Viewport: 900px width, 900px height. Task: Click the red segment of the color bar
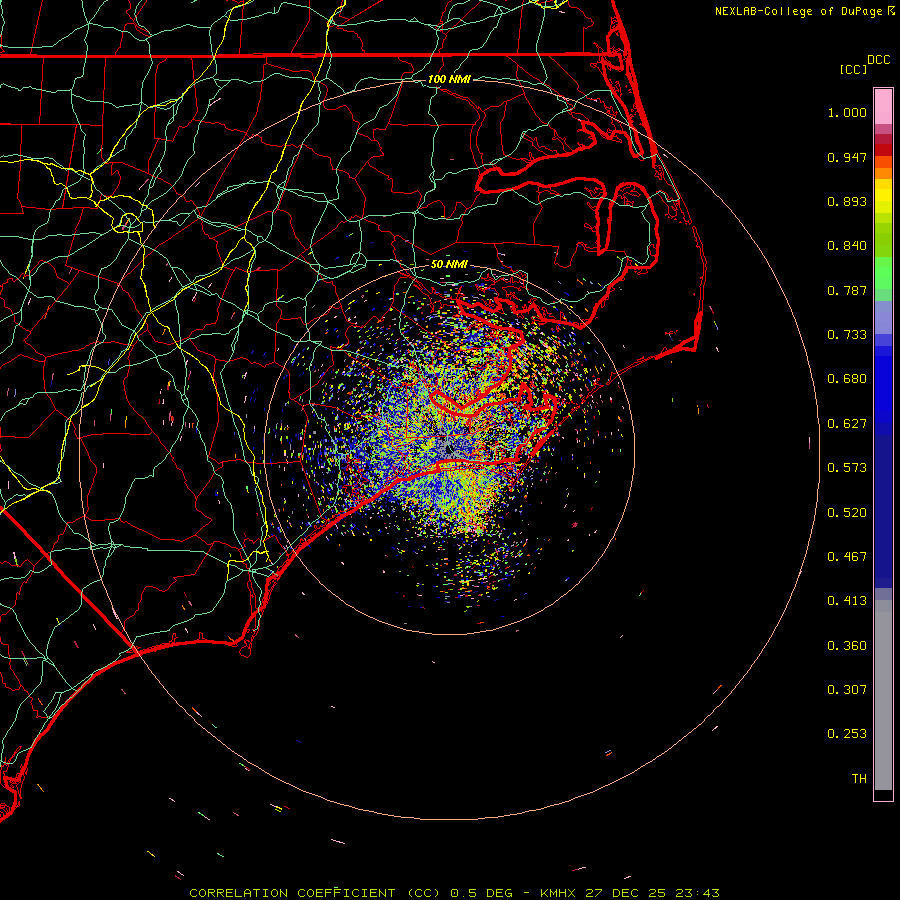point(883,150)
